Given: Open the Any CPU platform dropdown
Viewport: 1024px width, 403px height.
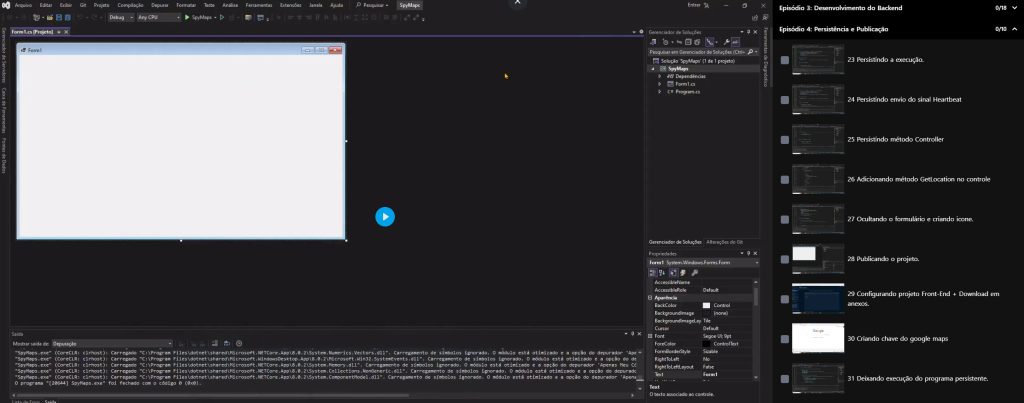Looking at the screenshot, I should [159, 18].
